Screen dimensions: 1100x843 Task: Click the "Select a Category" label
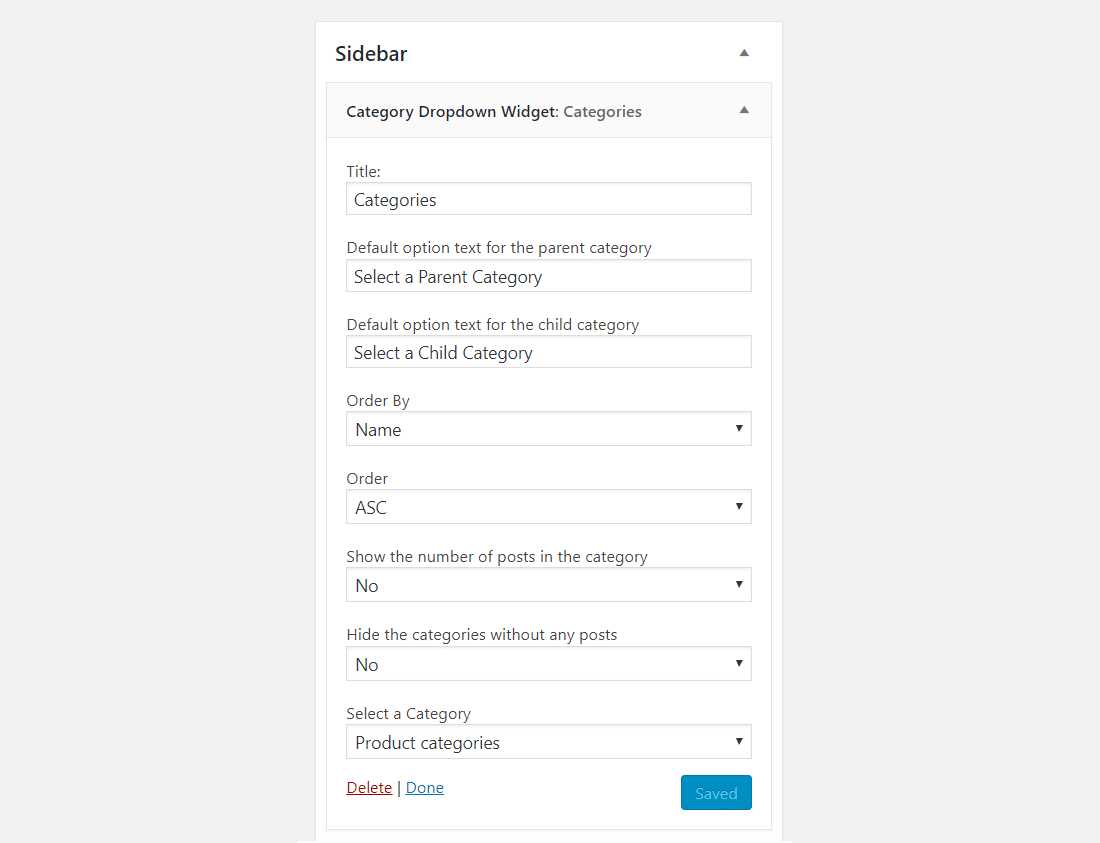408,714
